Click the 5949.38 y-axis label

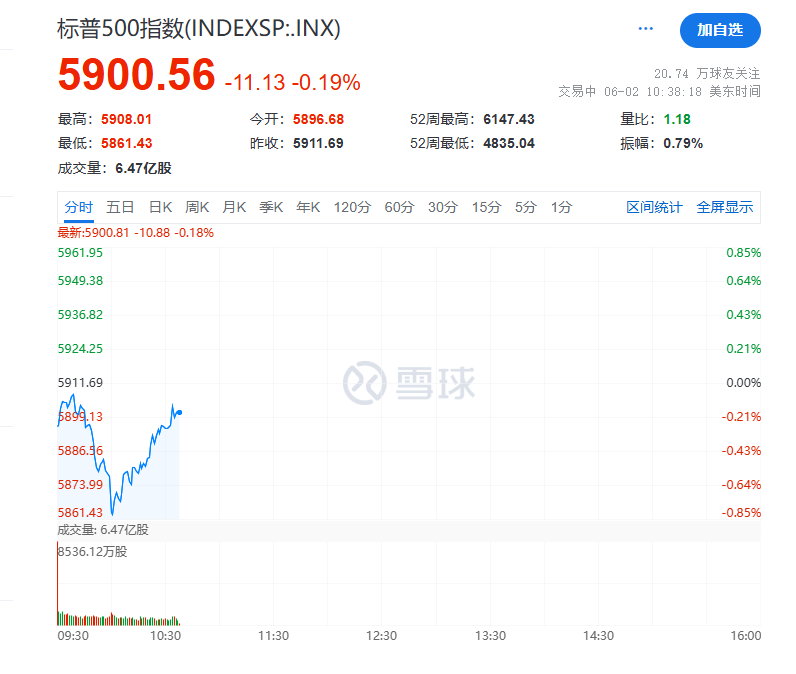(x=80, y=281)
